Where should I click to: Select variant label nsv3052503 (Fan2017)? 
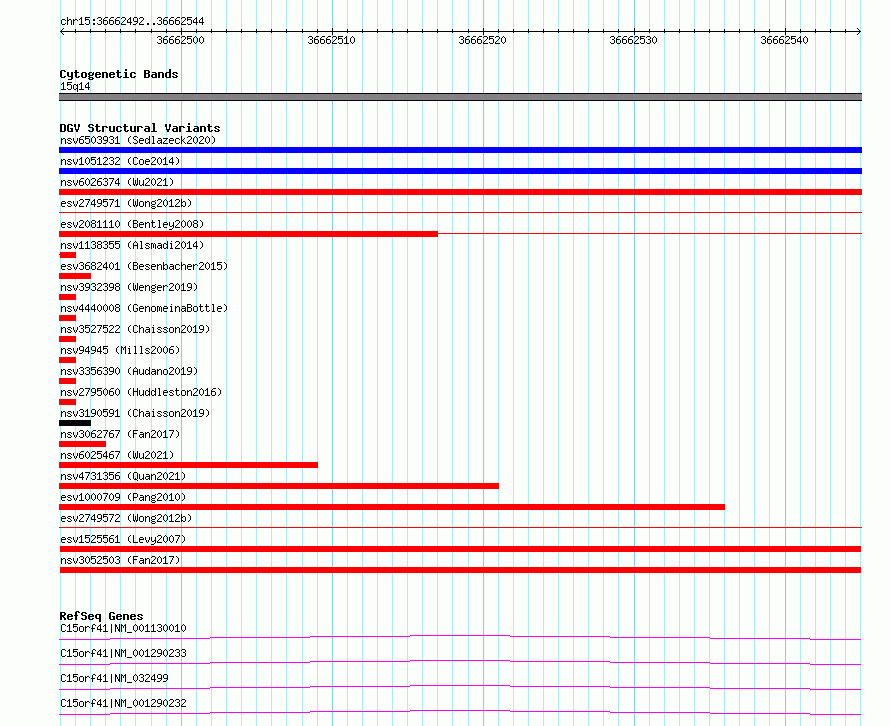tap(120, 560)
